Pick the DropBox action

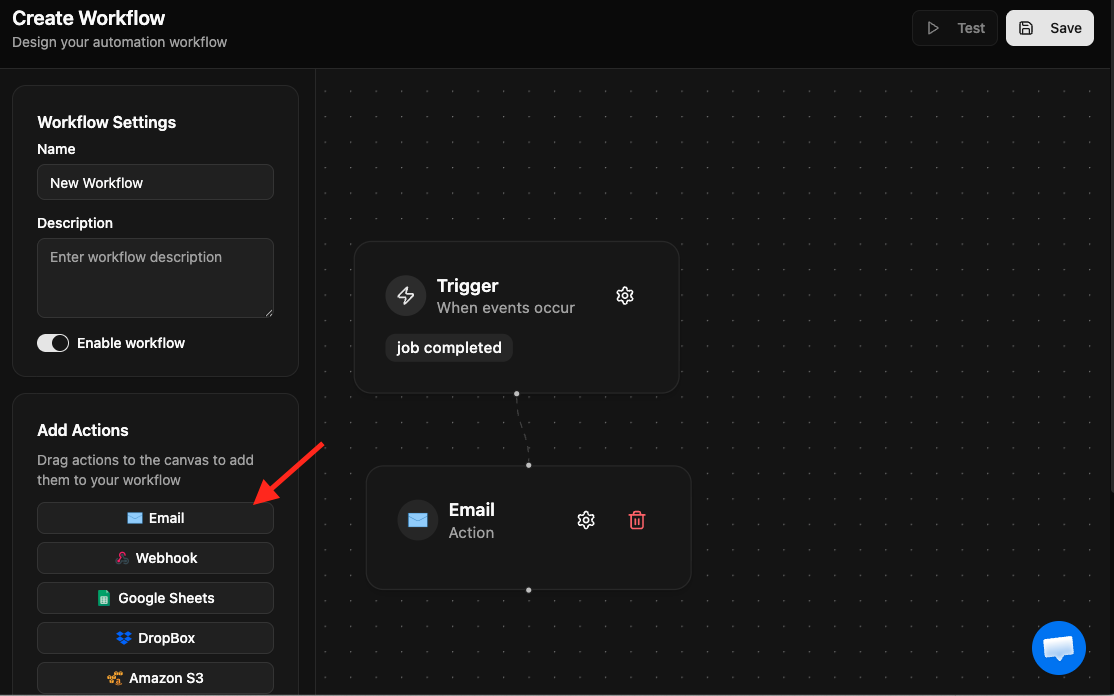(155, 638)
